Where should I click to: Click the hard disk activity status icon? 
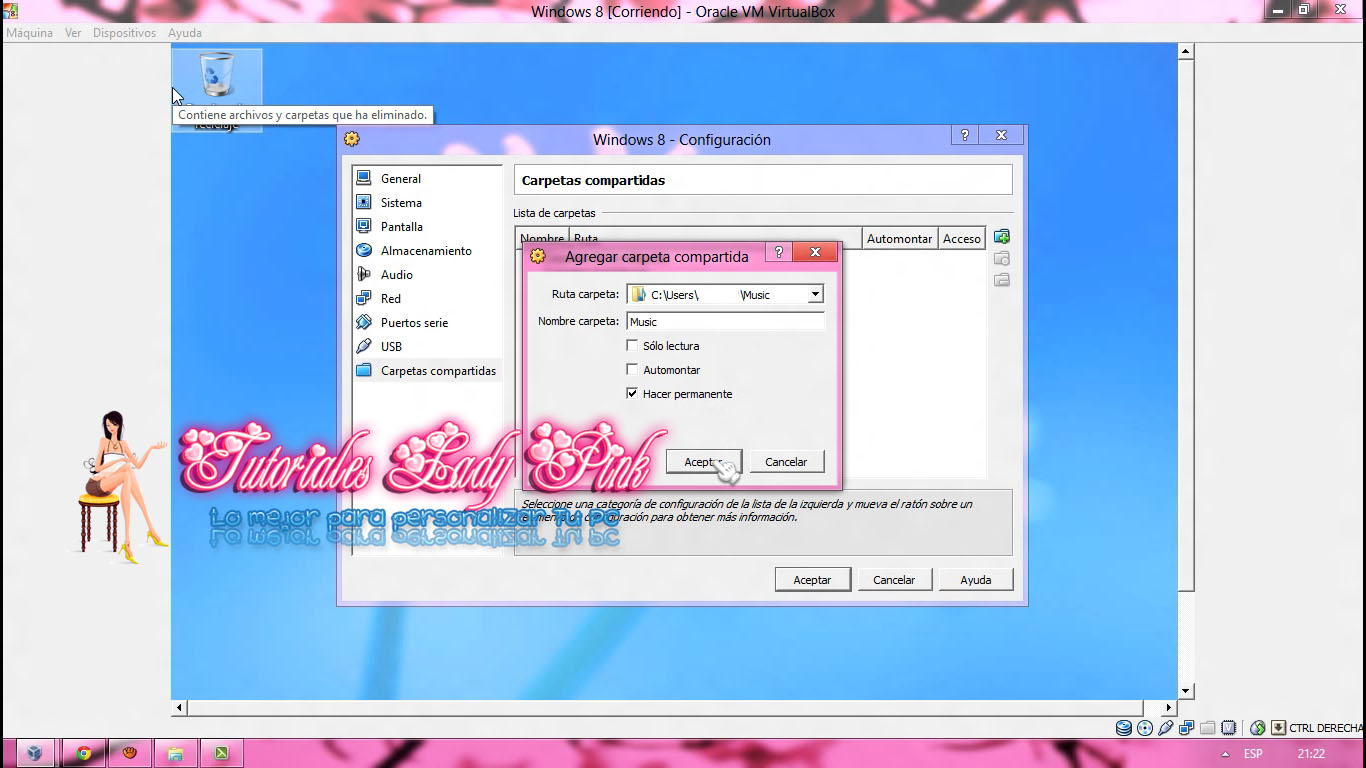1124,728
